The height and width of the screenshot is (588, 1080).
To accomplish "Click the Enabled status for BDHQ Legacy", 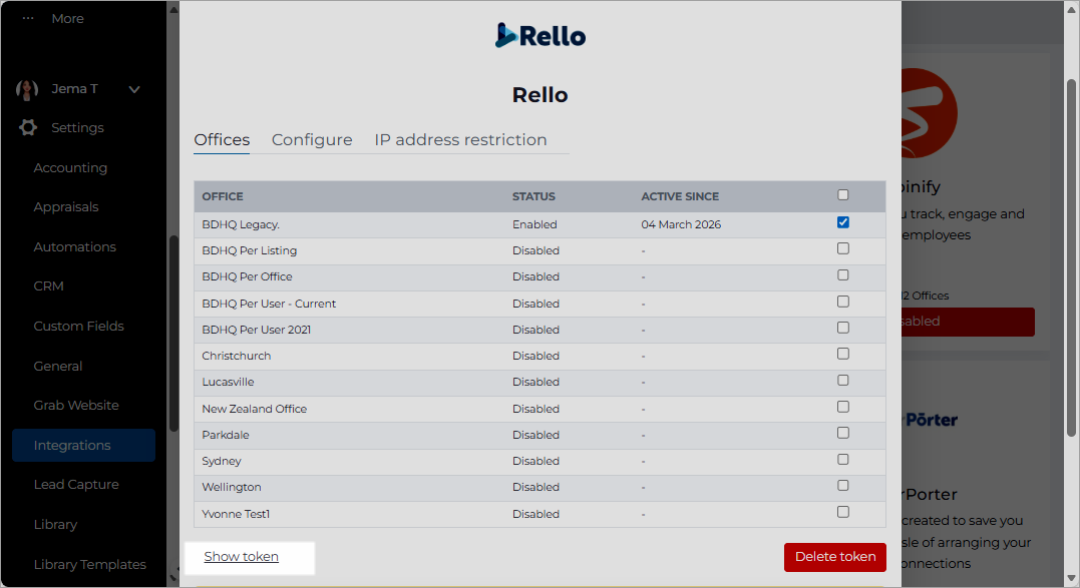I will point(534,224).
